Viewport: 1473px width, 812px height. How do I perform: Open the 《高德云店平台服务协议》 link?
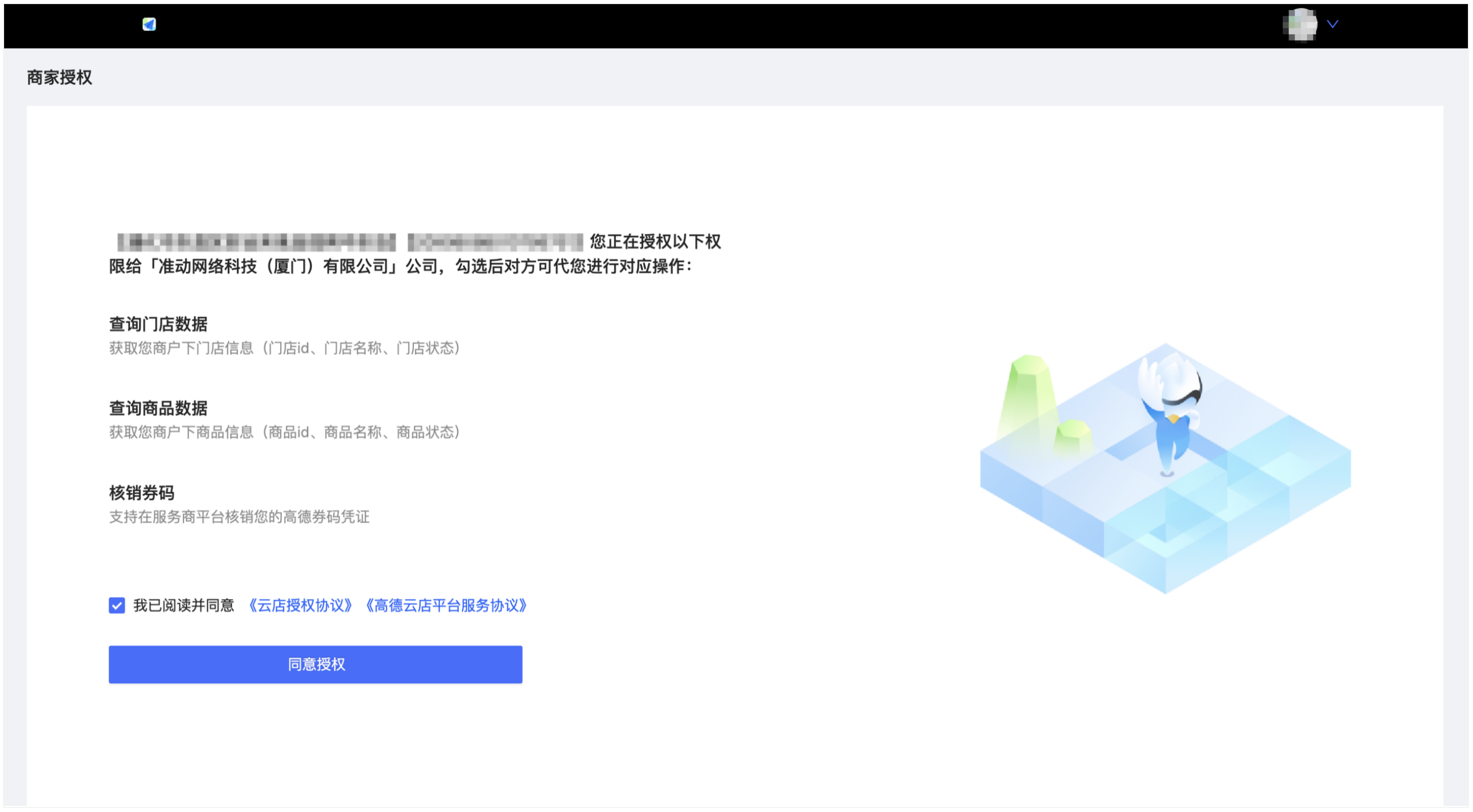[446, 606]
